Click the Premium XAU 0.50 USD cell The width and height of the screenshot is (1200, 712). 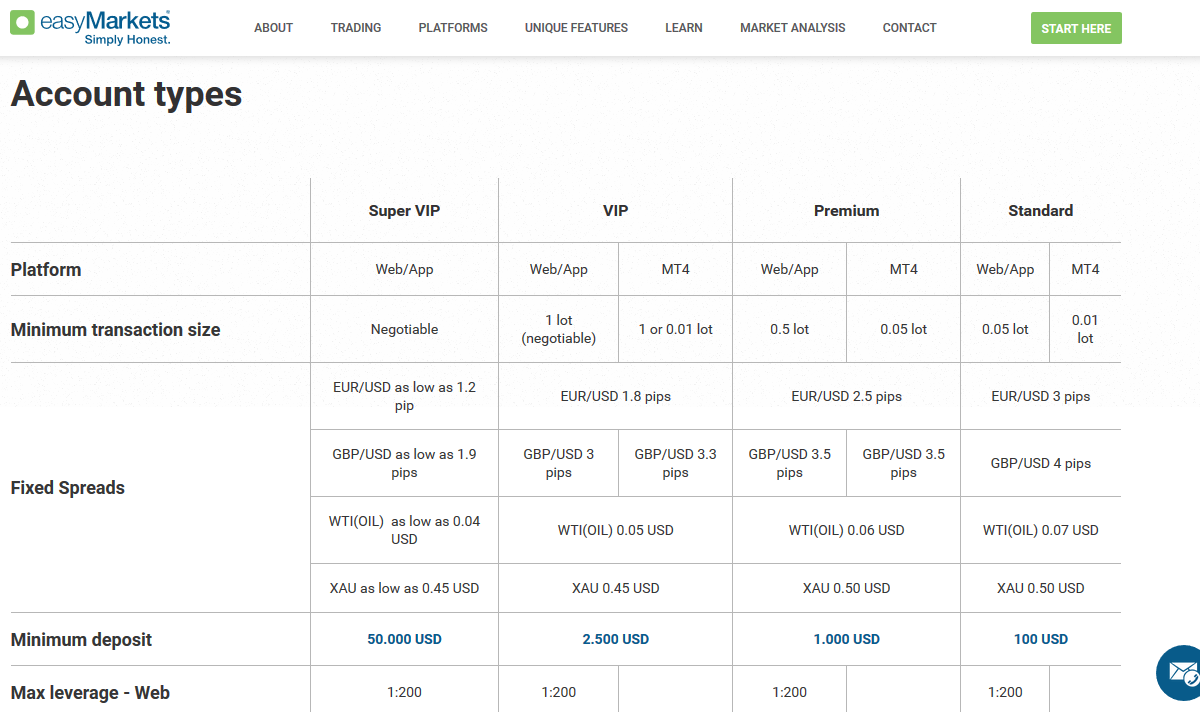tap(846, 588)
